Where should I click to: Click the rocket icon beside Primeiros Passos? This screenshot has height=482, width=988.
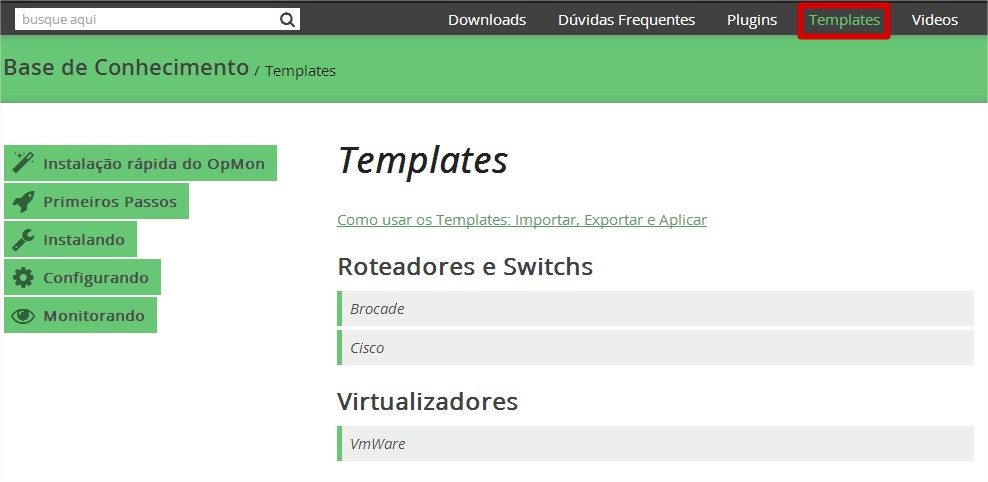click(x=23, y=201)
